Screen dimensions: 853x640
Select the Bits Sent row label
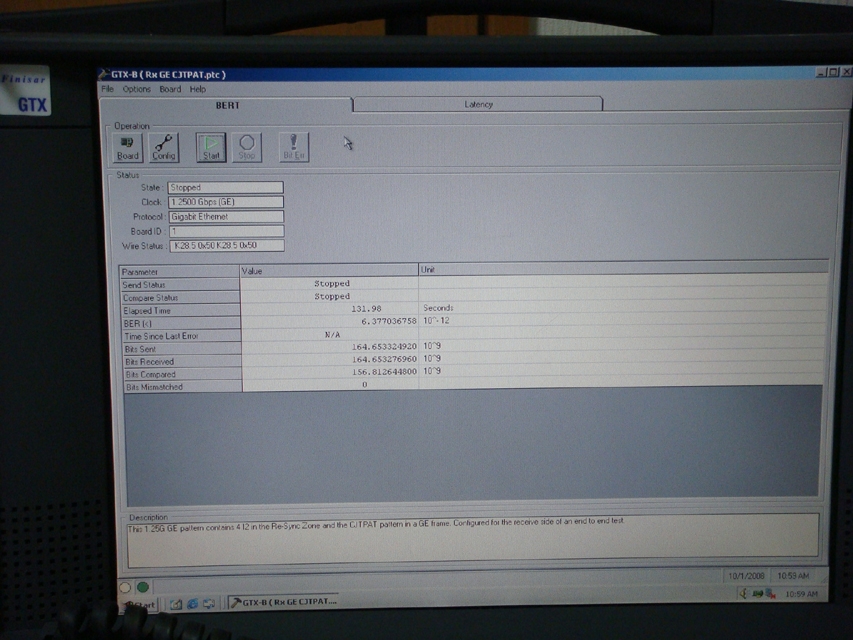tap(183, 349)
